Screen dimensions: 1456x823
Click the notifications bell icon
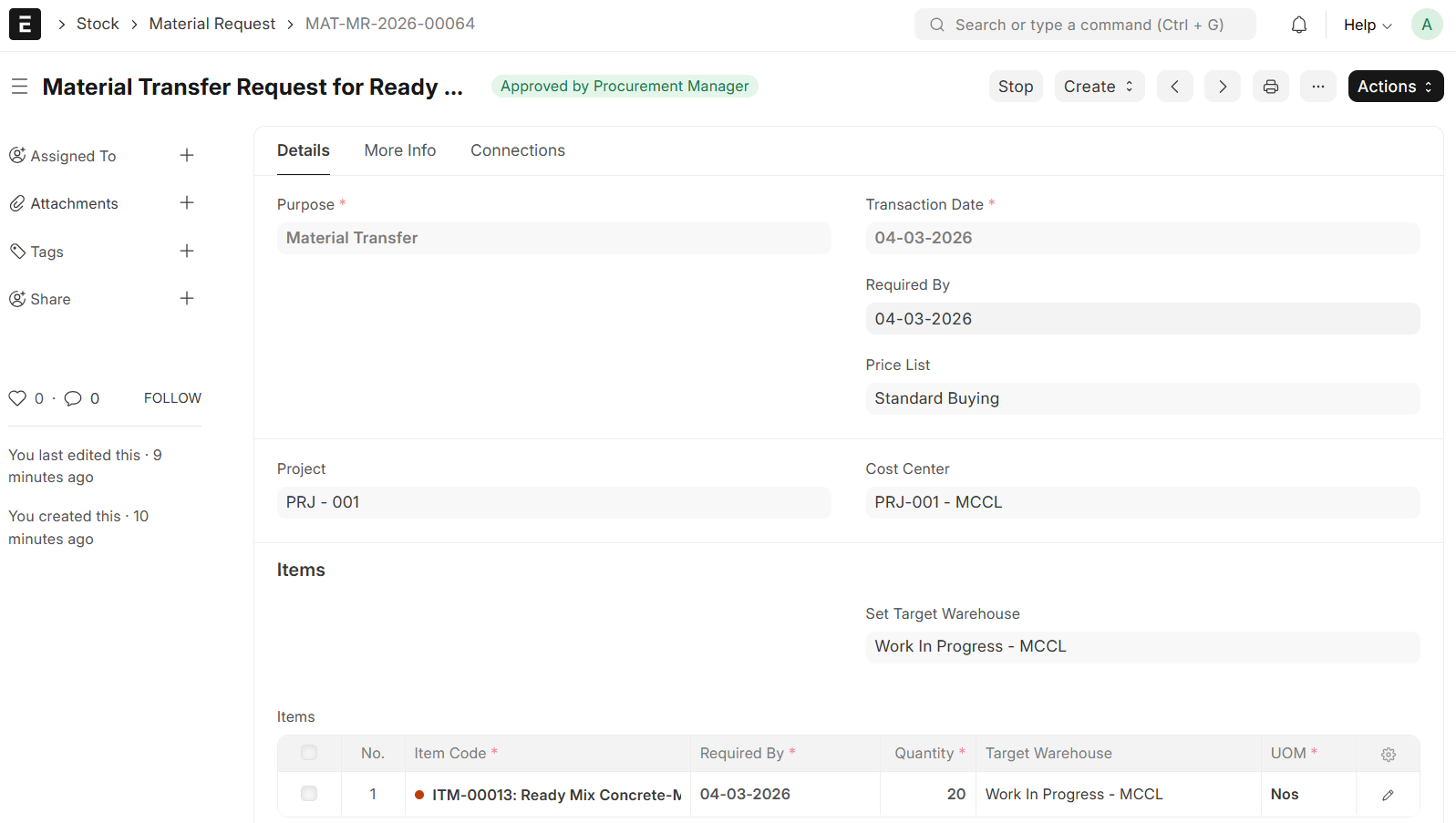[x=1299, y=25]
